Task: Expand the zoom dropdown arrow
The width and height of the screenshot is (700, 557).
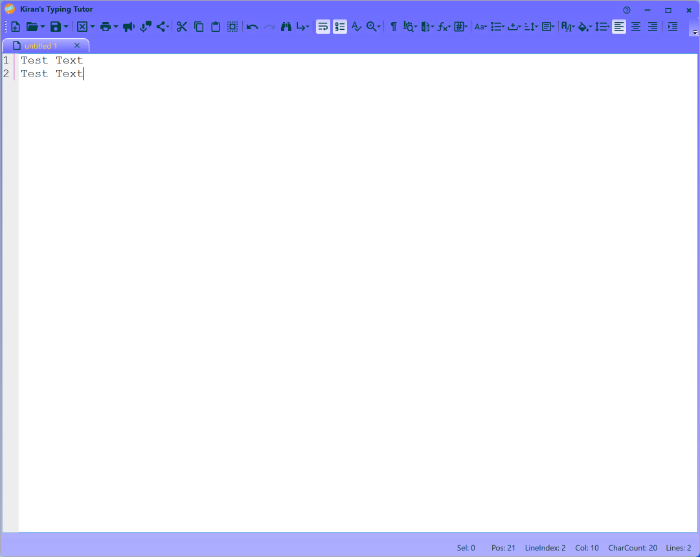Action: [379, 27]
